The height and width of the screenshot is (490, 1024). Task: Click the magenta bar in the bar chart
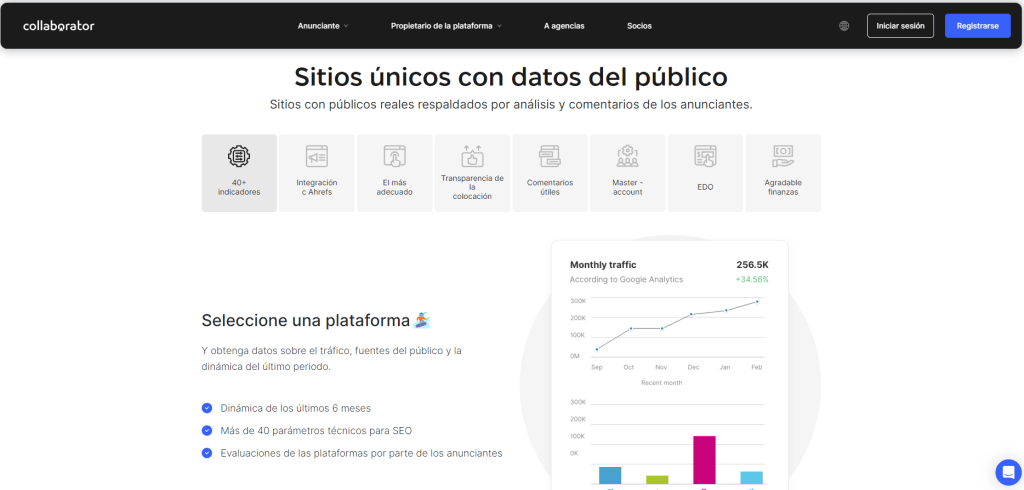(705, 460)
